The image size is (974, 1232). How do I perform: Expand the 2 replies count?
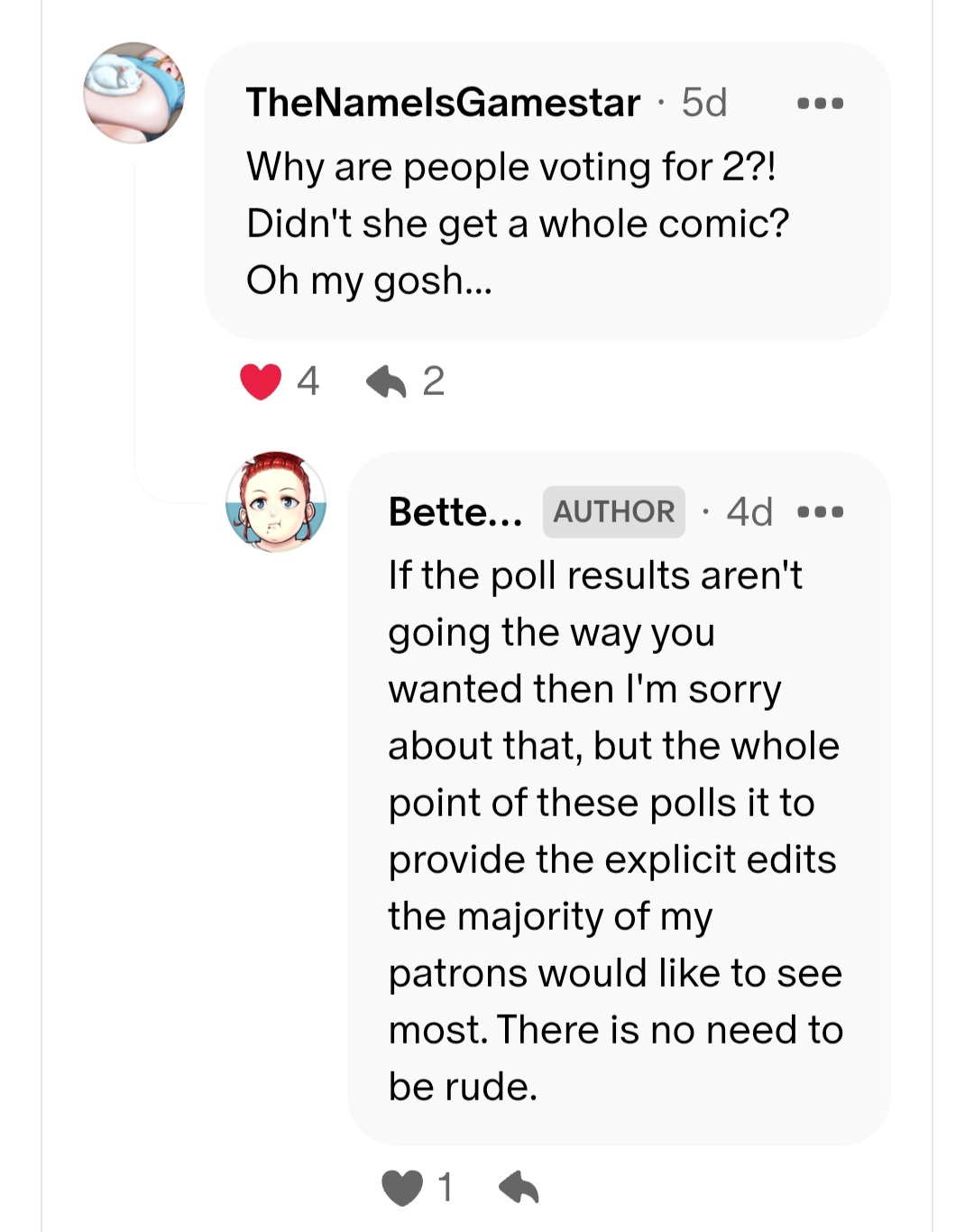pos(434,382)
